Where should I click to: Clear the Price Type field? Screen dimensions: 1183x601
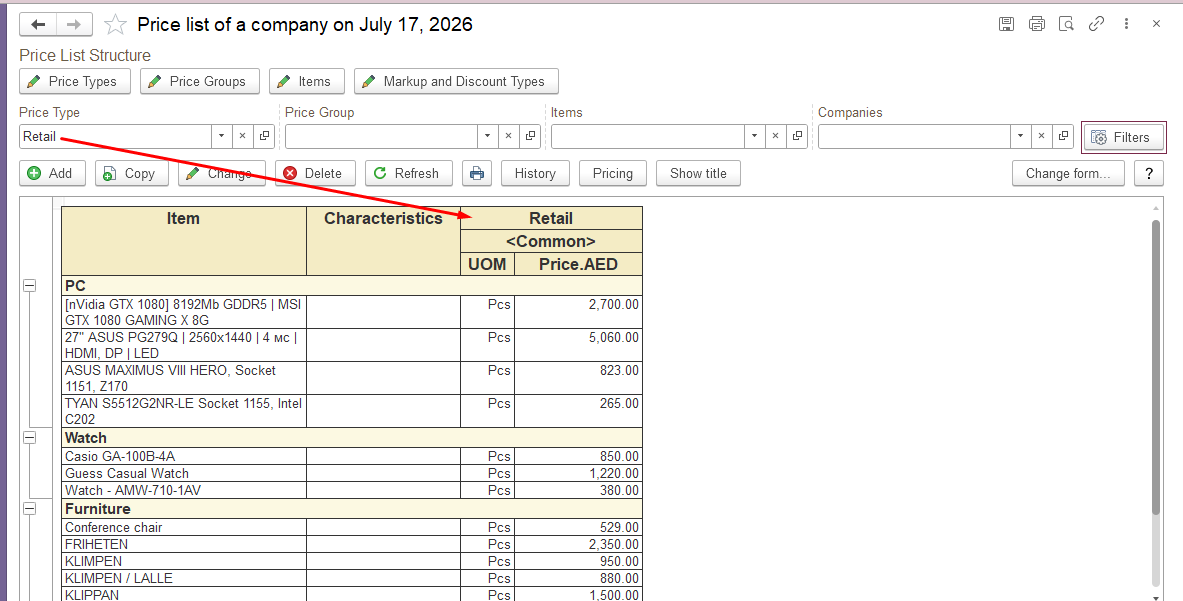pos(242,136)
